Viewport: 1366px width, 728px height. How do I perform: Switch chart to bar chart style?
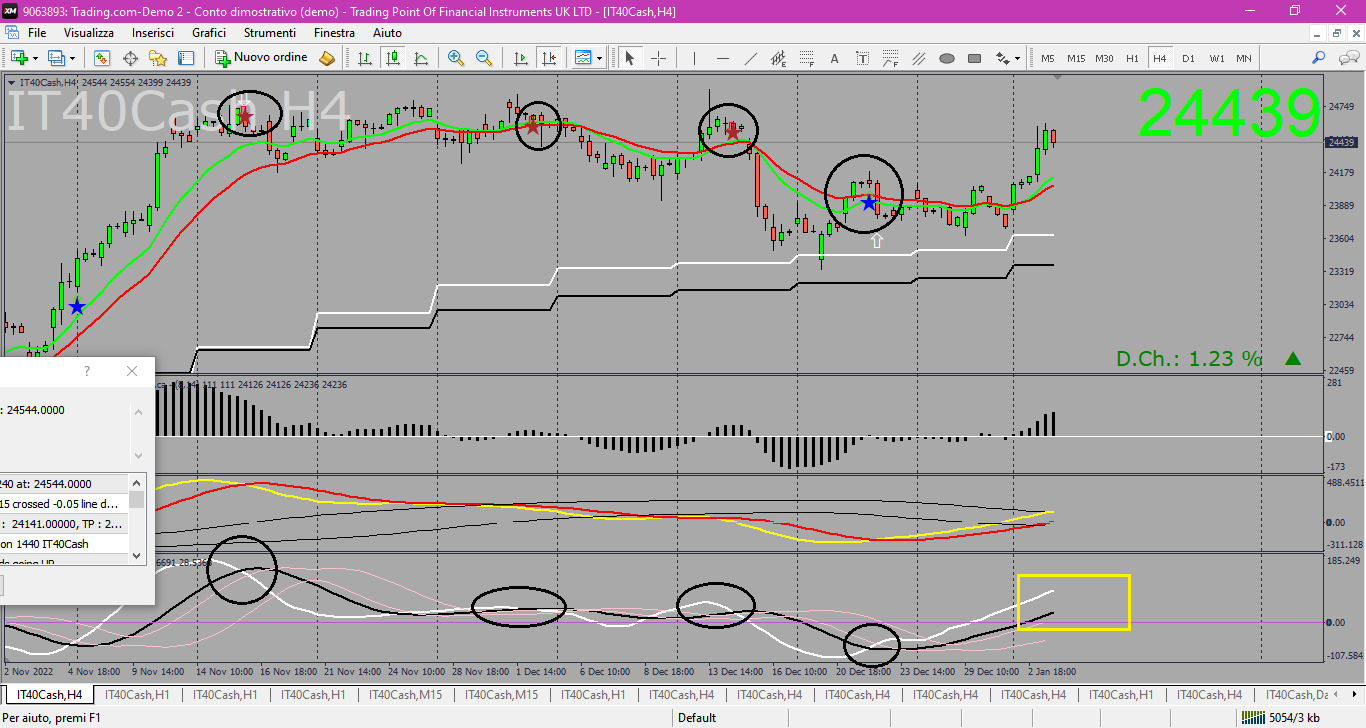tap(365, 58)
